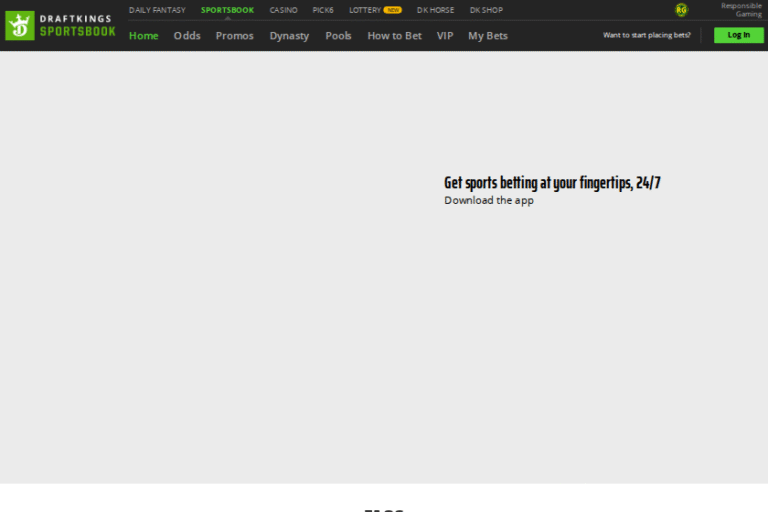768x512 pixels.
Task: Select the Home navigation tab
Action: tap(144, 36)
